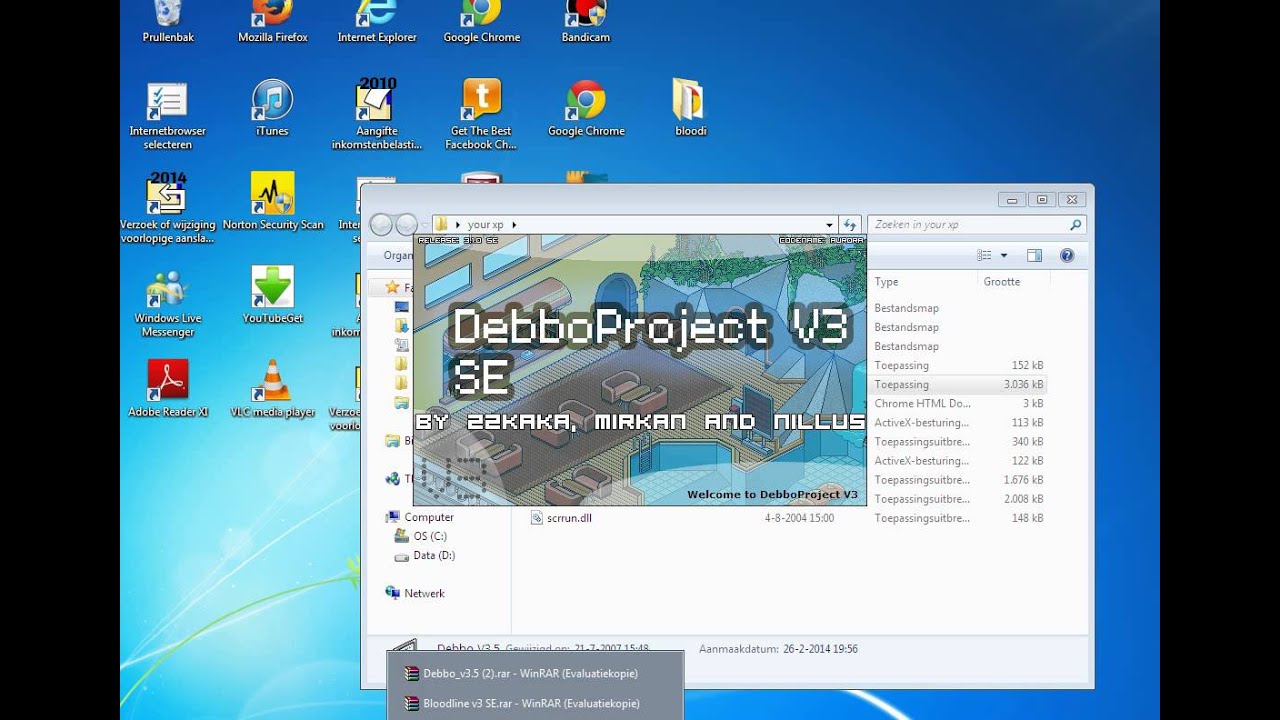Viewport: 1280px width, 720px height.
Task: Go forward with Explorer forward arrow
Action: pos(406,225)
